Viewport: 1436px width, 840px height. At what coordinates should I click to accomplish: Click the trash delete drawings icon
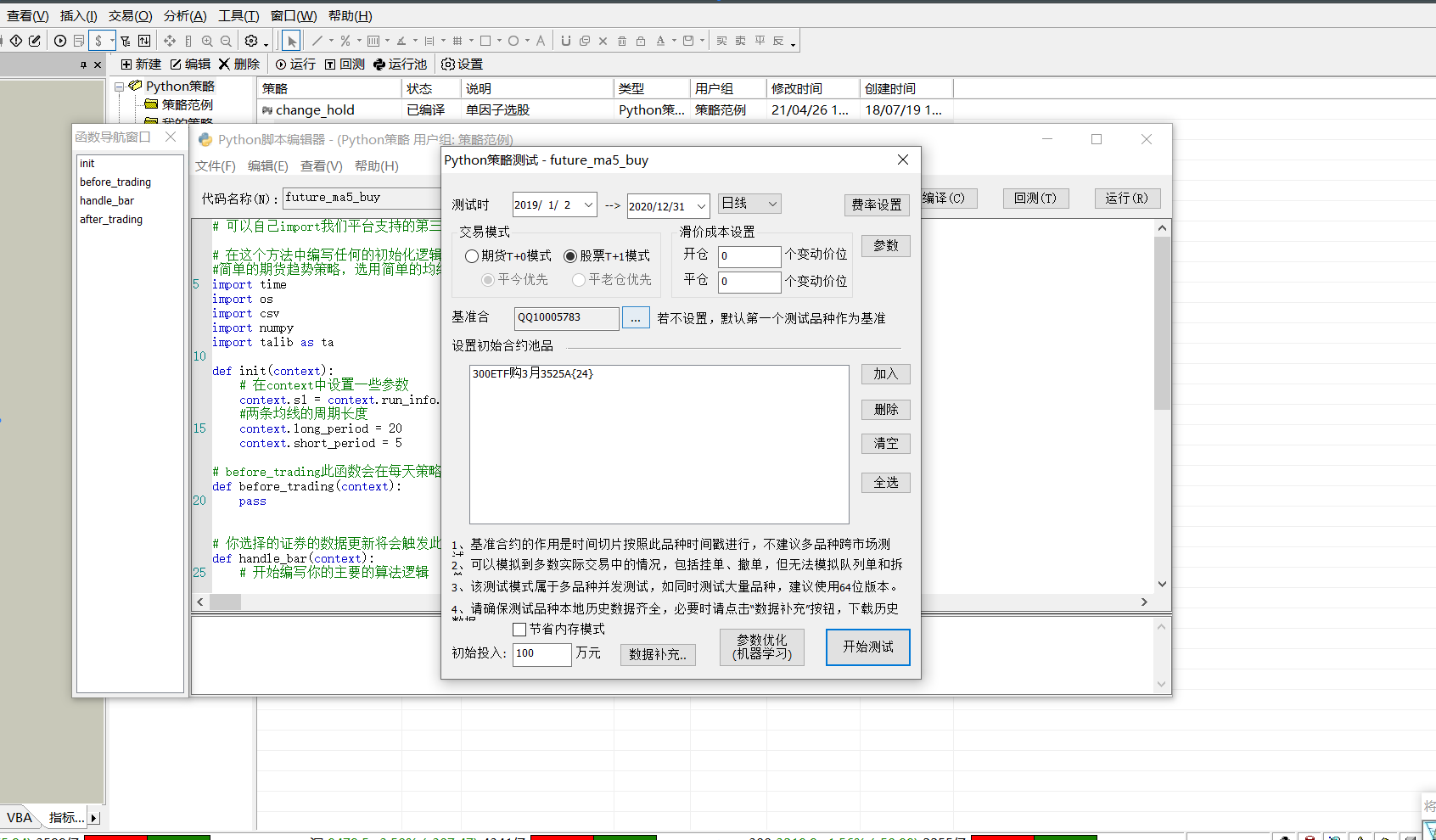pos(622,41)
